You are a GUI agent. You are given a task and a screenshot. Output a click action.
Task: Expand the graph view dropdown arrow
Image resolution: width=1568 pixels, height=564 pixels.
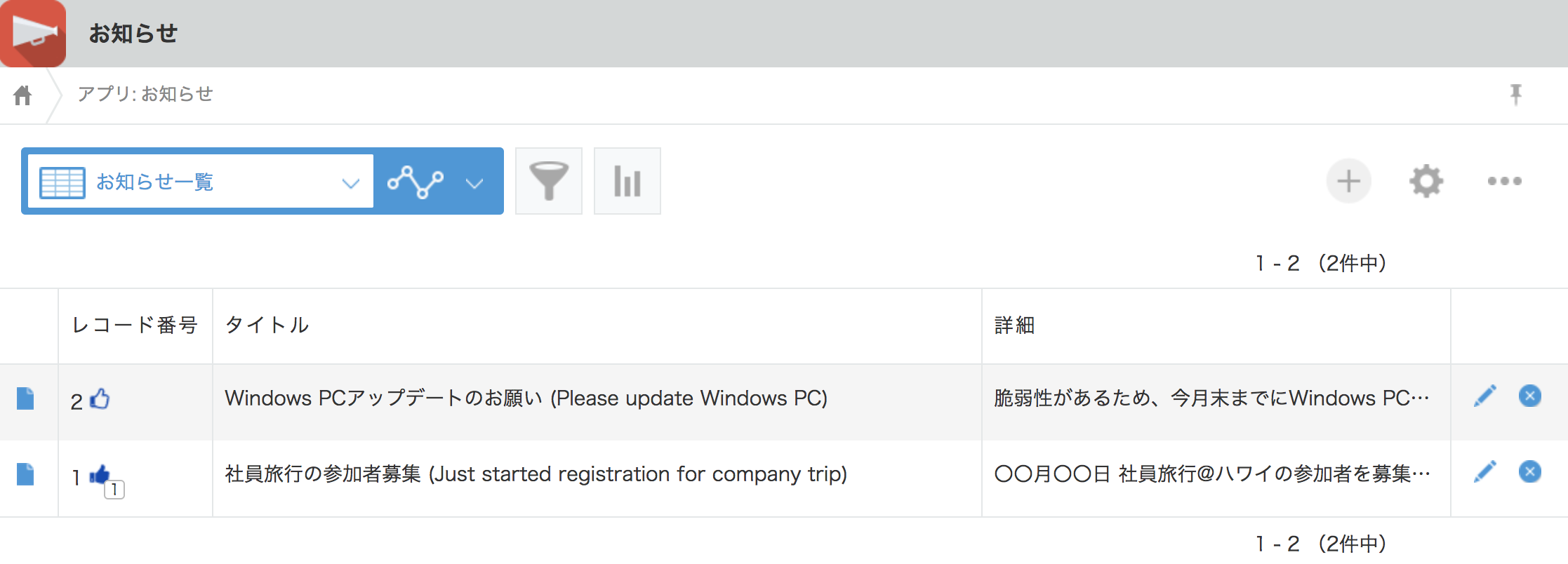tap(474, 183)
